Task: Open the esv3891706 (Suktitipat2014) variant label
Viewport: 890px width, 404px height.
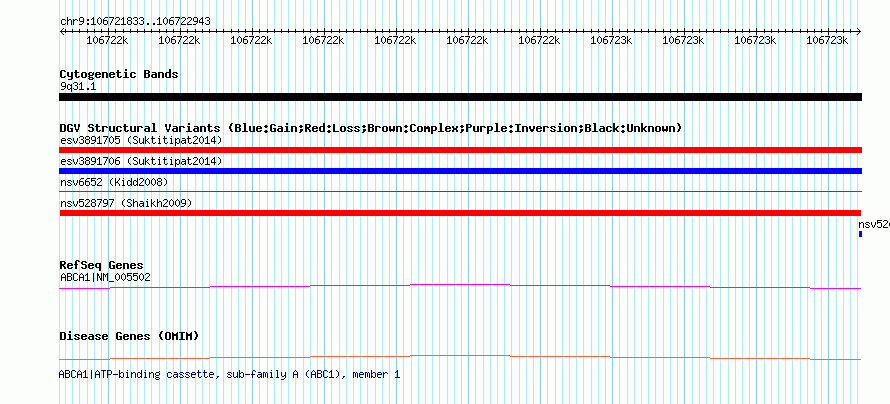Action: point(141,162)
